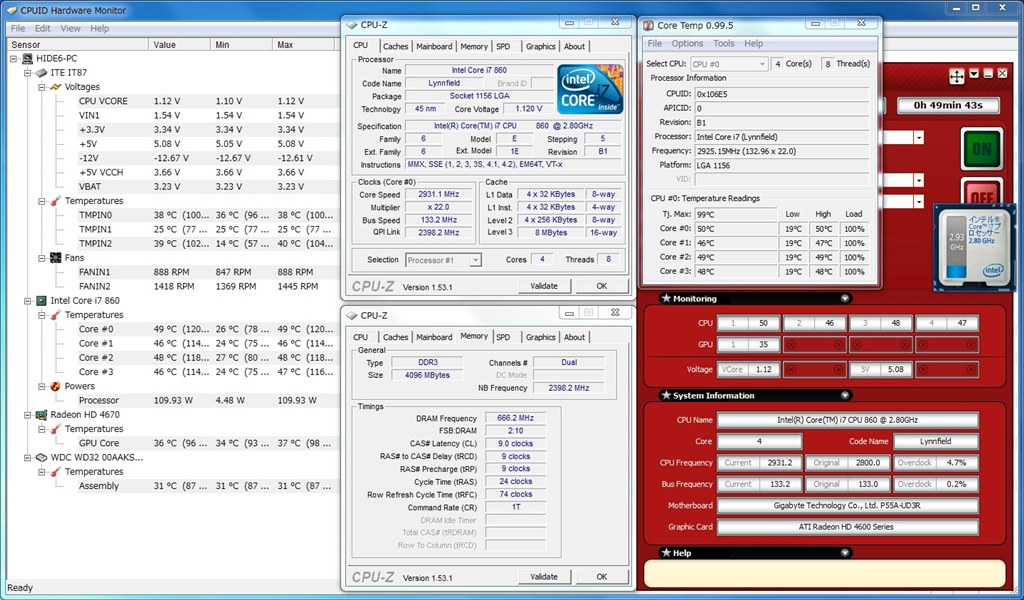Click the thermometer icon of Intel Core i7 860 Temperatures
This screenshot has width=1024, height=600.
coord(56,315)
